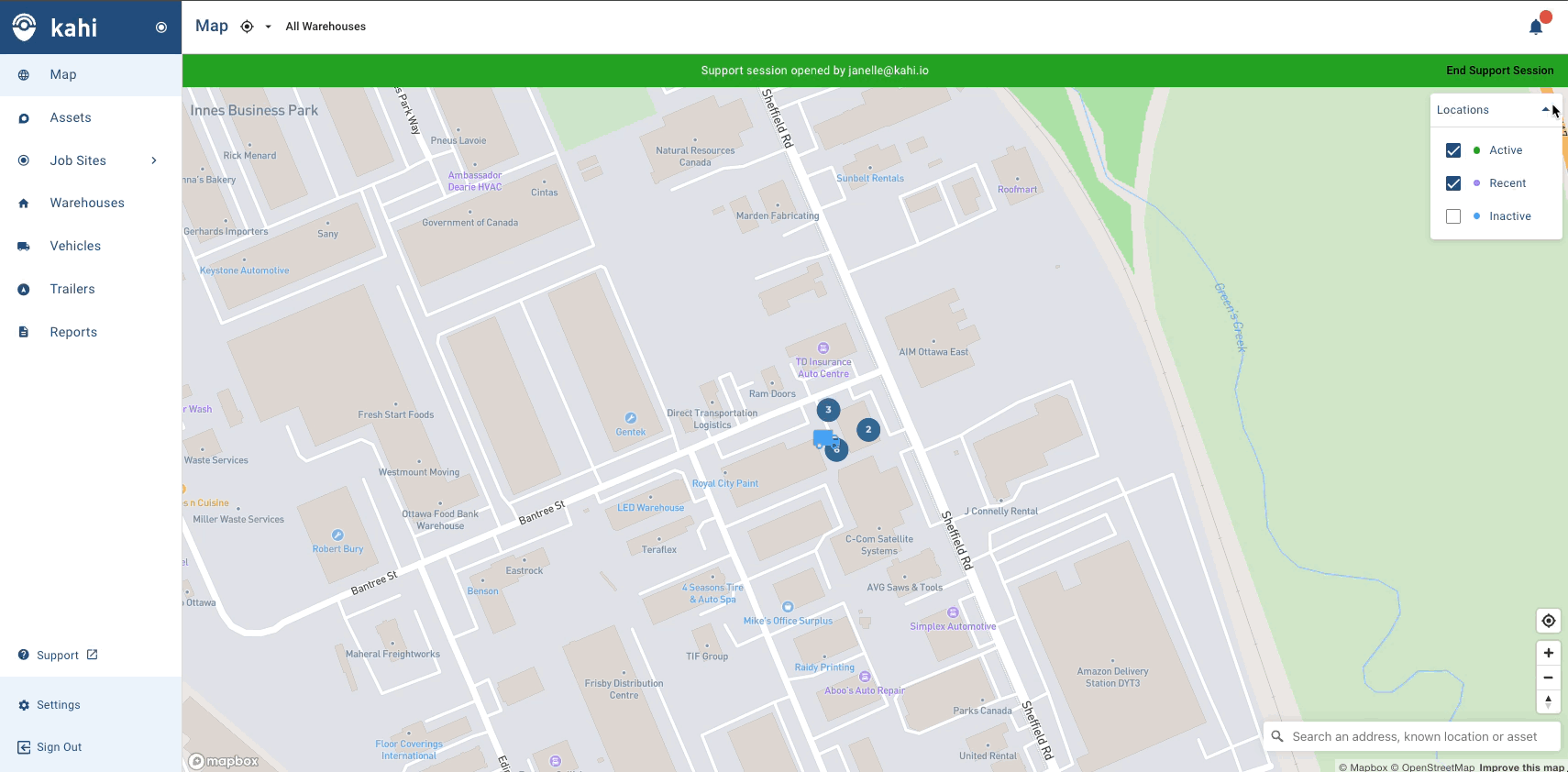
Task: Check the Inactive locations checkbox
Action: [1453, 216]
